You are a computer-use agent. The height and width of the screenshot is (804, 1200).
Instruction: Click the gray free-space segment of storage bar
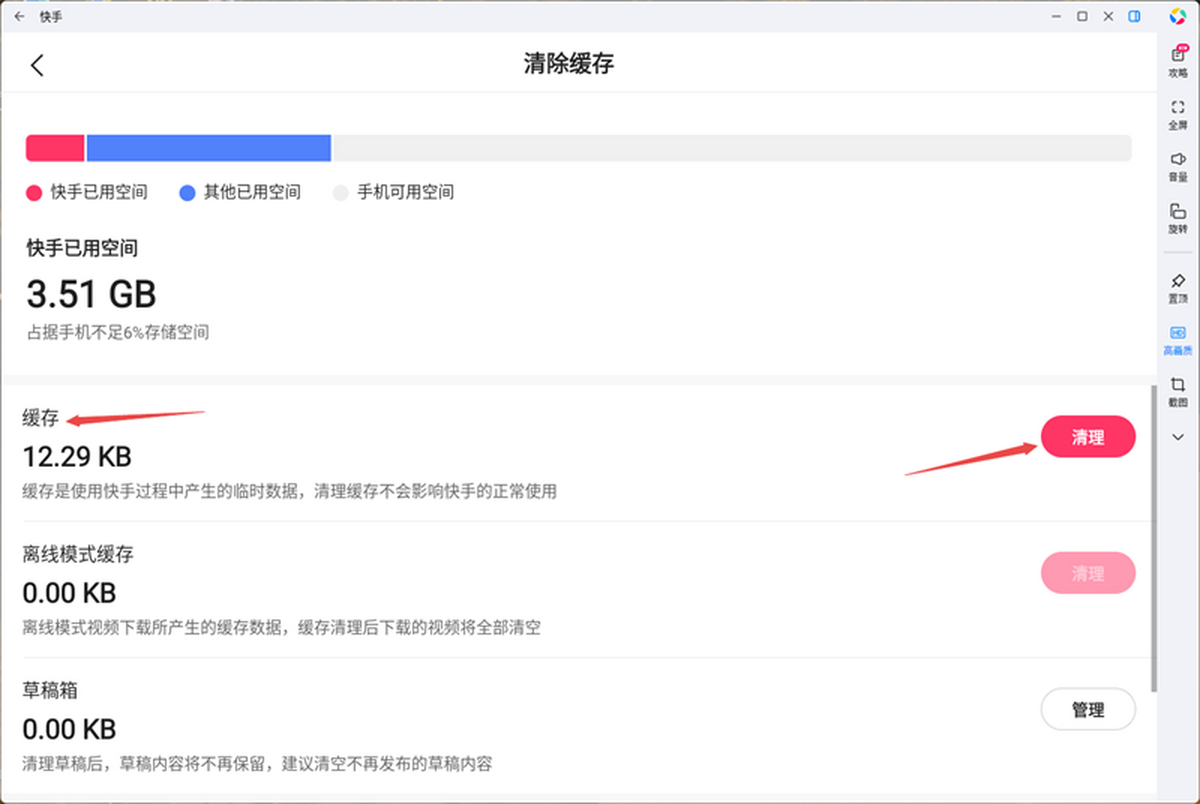732,148
